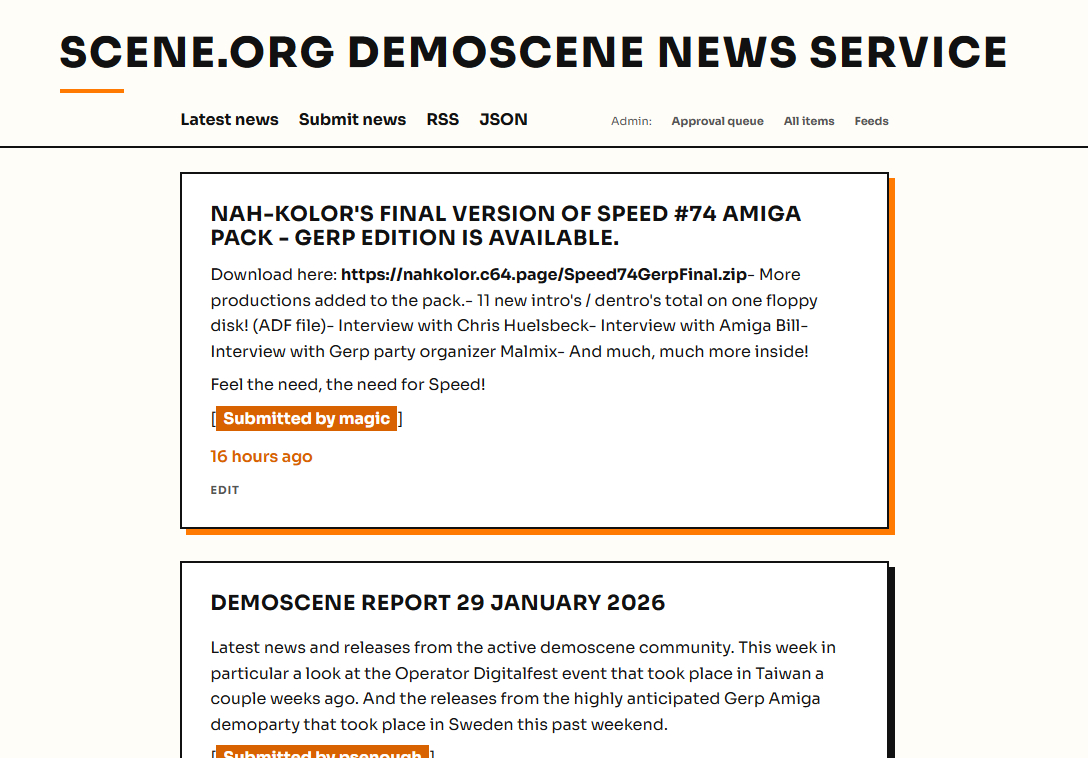View All items in admin
The image size is (1088, 758).
(x=808, y=121)
